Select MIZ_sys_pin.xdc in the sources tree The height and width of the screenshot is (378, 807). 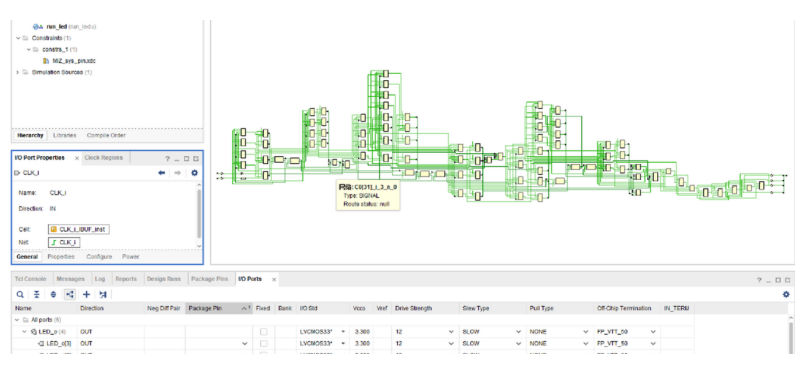pos(75,61)
